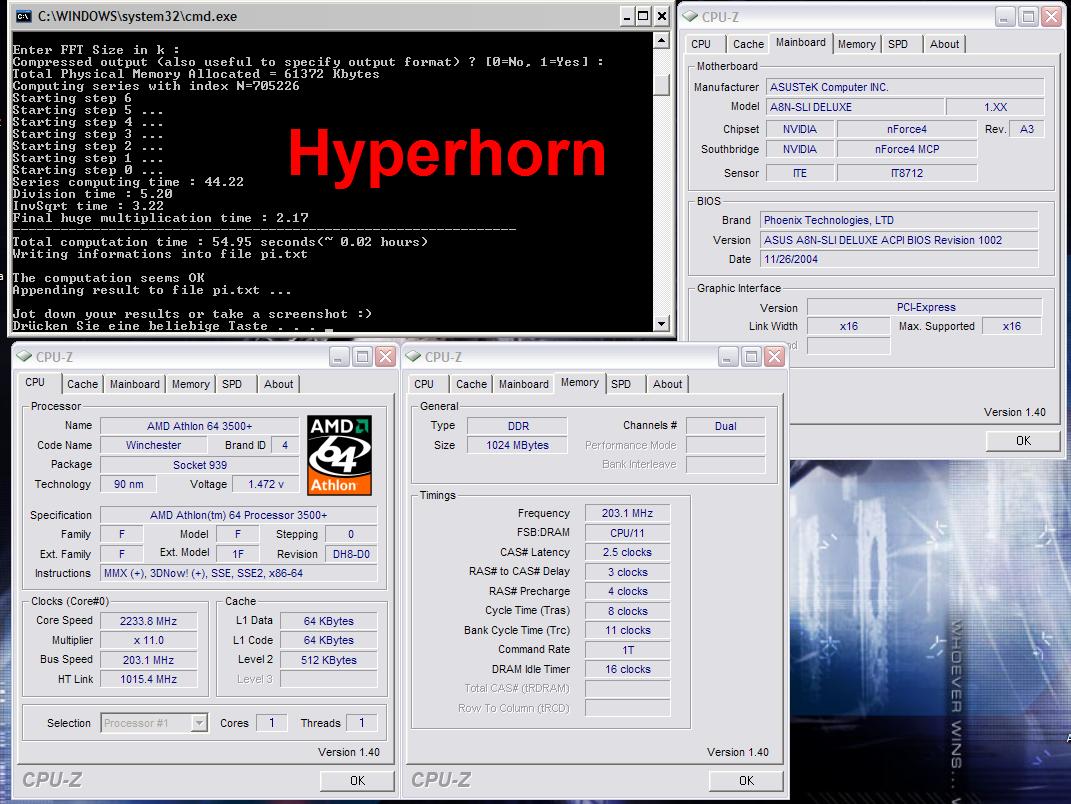This screenshot has width=1071, height=804.
Task: Close the CPU-Z Mainboard window
Action: click(1051, 16)
